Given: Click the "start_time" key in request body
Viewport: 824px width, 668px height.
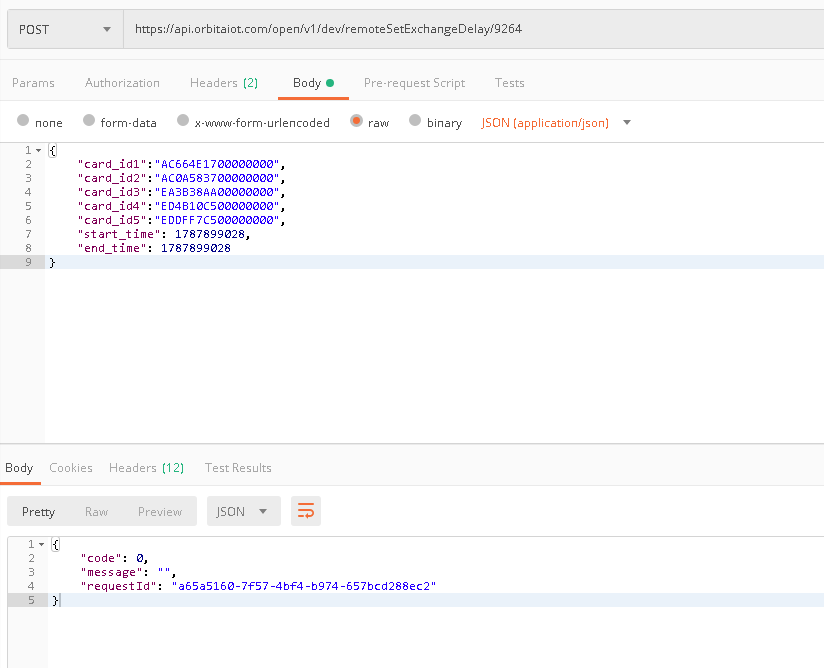Looking at the screenshot, I should pyautogui.click(x=119, y=234).
